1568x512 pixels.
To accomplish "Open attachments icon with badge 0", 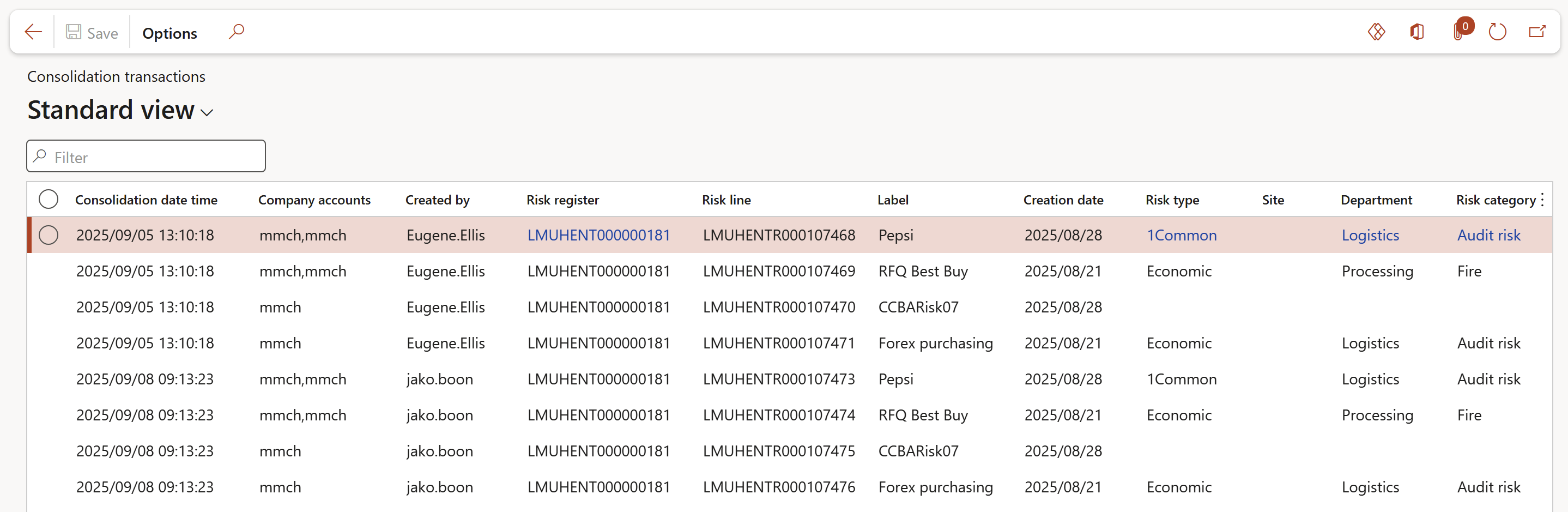I will (1459, 32).
